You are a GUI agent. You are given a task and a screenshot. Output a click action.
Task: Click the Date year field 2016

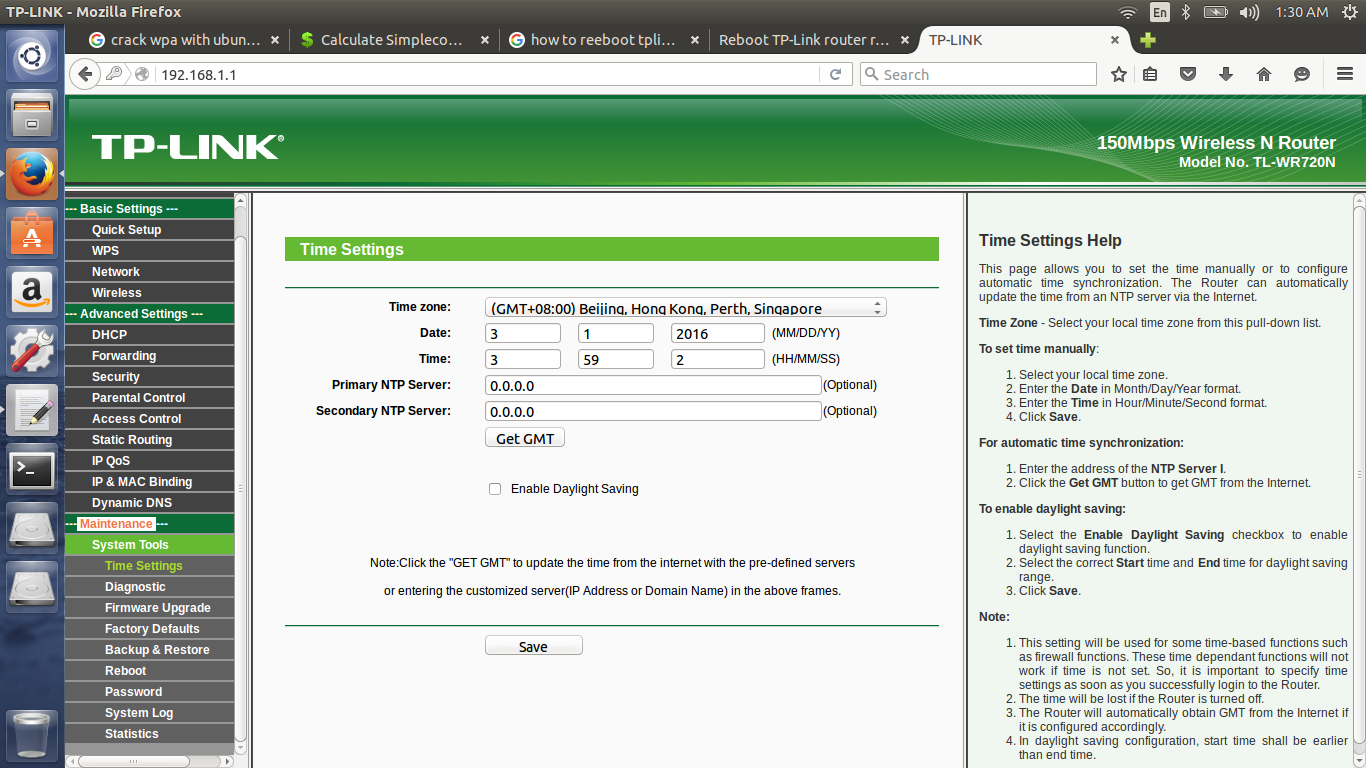click(x=718, y=333)
